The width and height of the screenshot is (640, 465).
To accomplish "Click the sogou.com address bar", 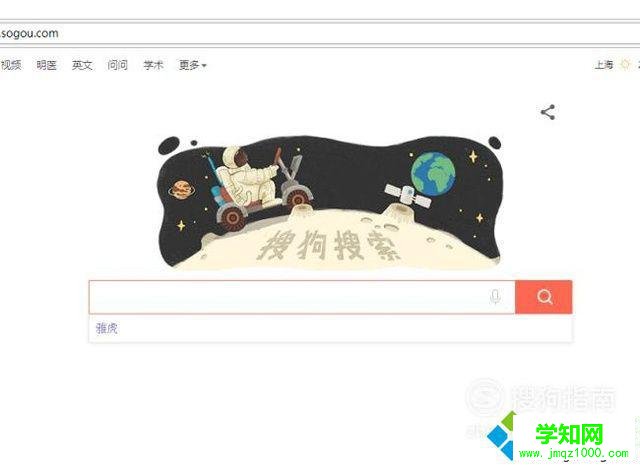I will [x=320, y=33].
